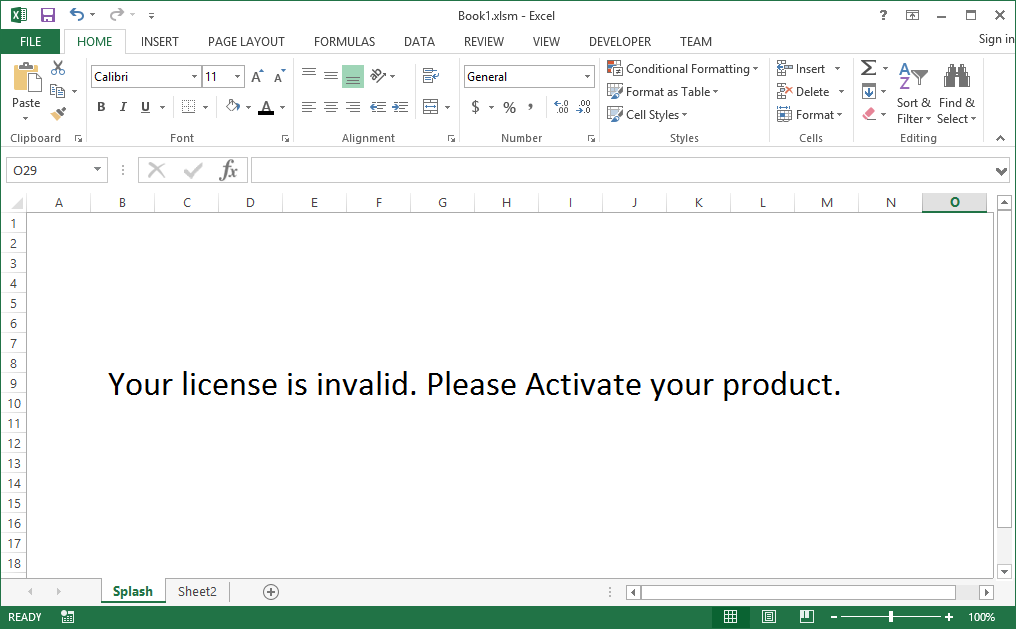Toggle Middle Align
Viewport: 1016px width, 629px height.
coord(331,76)
